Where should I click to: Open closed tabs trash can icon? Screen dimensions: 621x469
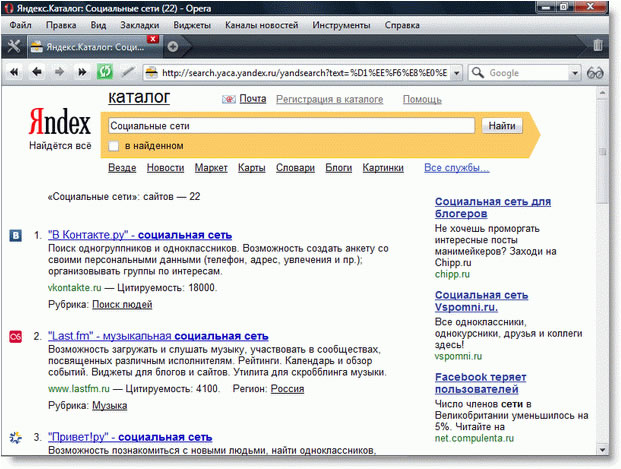pyautogui.click(x=598, y=45)
